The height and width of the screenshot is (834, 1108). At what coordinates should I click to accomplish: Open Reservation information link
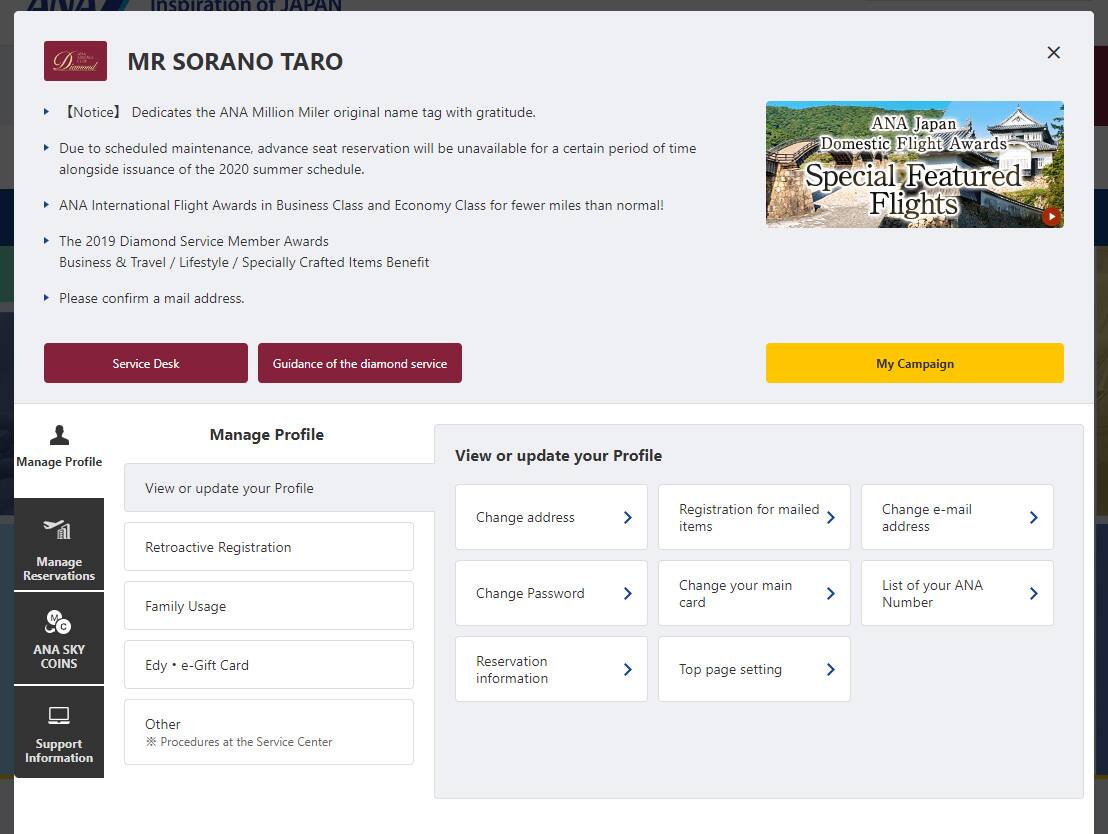[551, 669]
